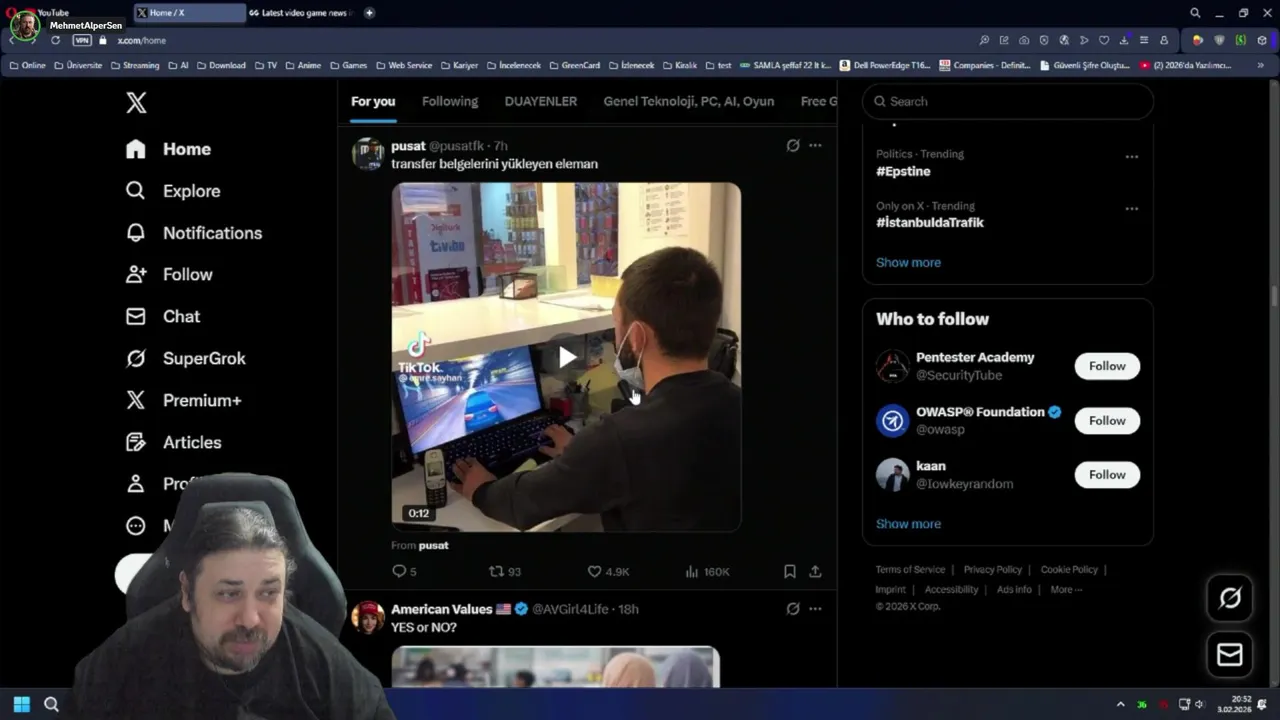Switch to the DUAYENLER tab
This screenshot has width=1280, height=720.
tap(541, 102)
